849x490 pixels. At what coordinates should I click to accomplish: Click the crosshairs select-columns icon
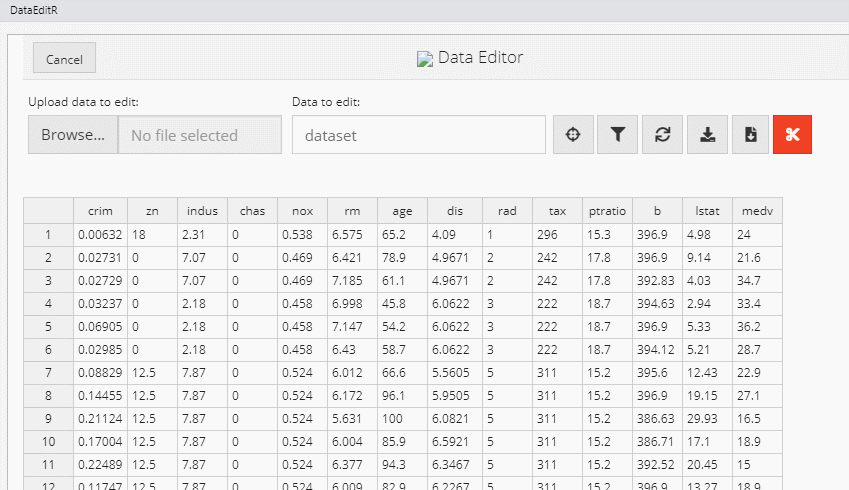point(573,135)
